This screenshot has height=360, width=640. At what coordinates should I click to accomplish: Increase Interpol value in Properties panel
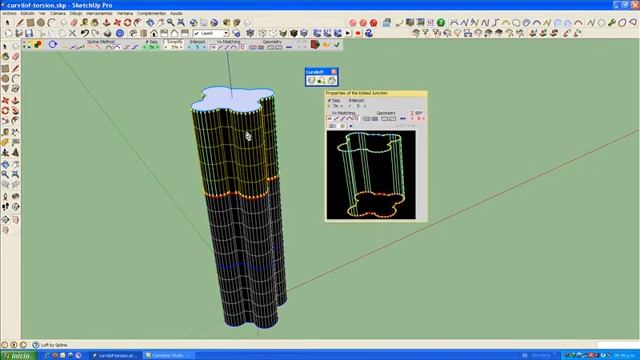pyautogui.click(x=365, y=106)
